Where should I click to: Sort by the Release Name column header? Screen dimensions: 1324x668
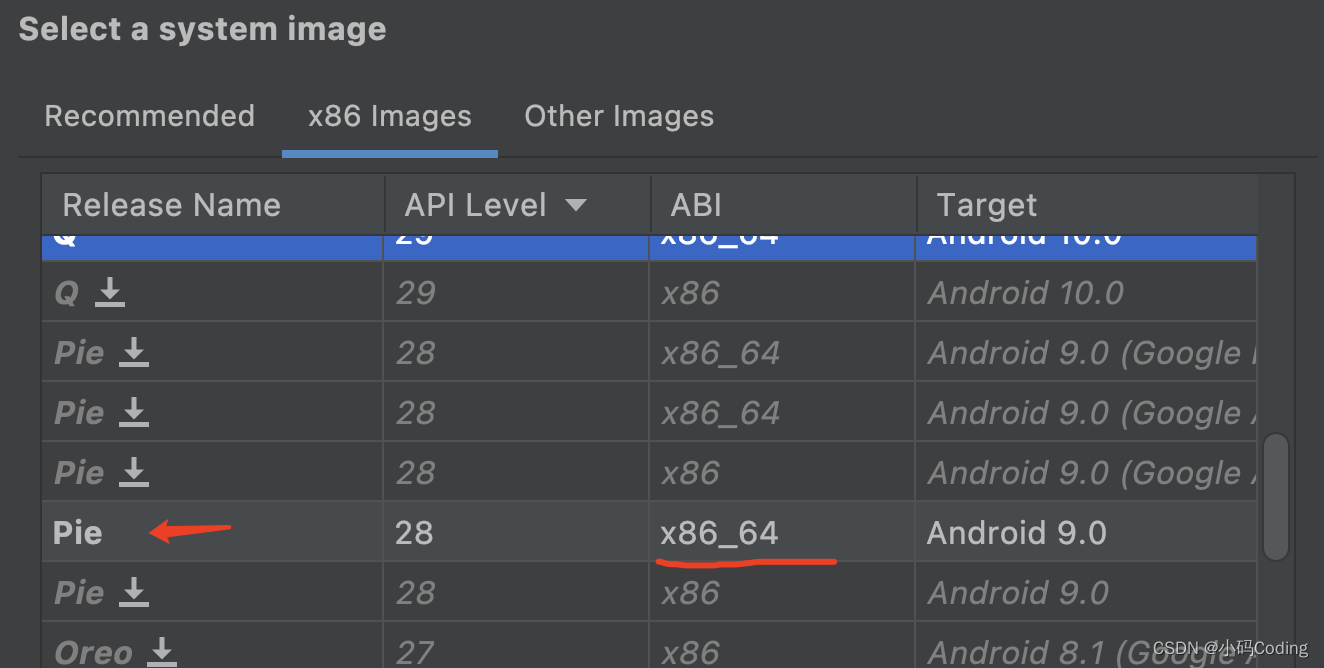tap(171, 204)
